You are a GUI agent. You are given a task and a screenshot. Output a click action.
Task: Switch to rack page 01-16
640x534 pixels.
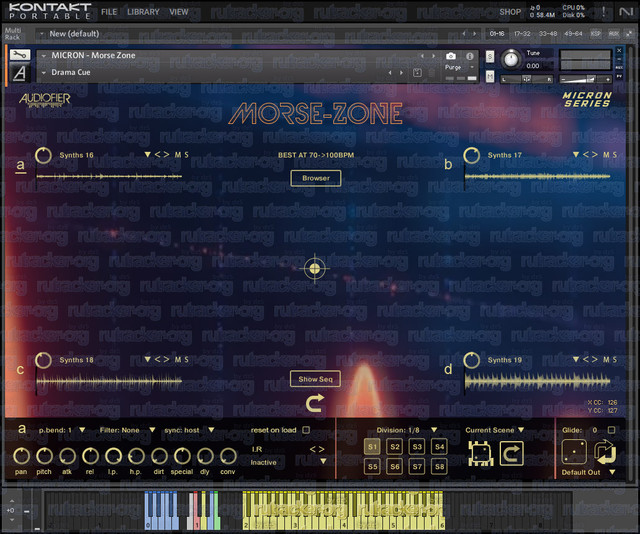[x=497, y=34]
